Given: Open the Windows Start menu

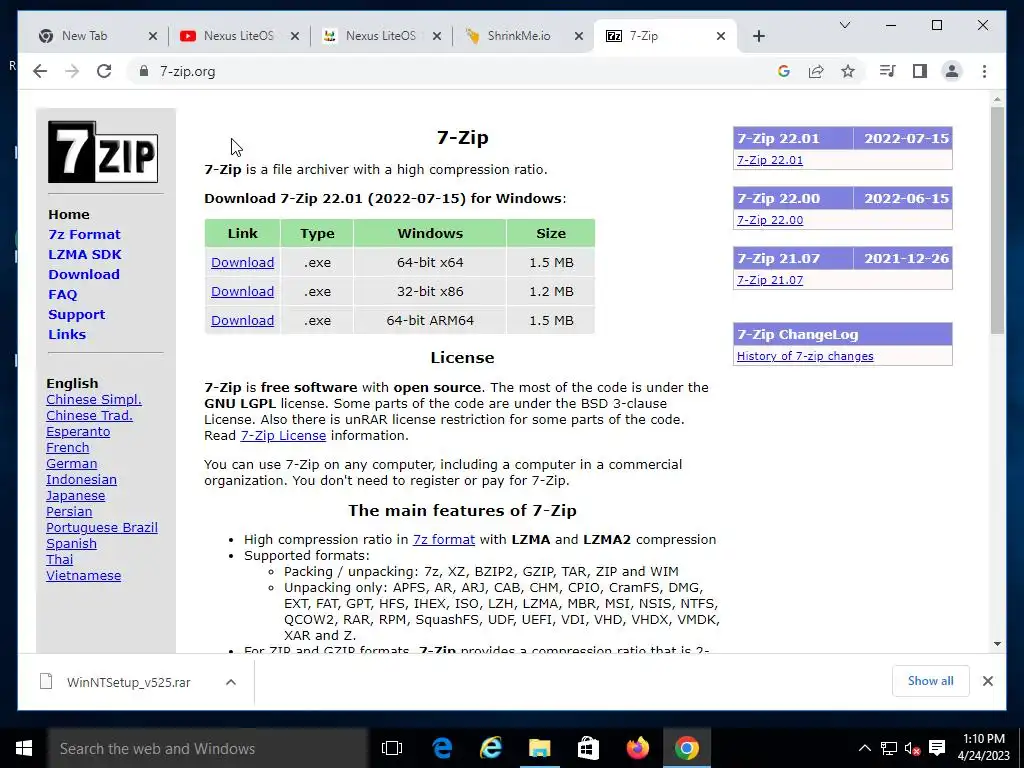Looking at the screenshot, I should coord(24,748).
